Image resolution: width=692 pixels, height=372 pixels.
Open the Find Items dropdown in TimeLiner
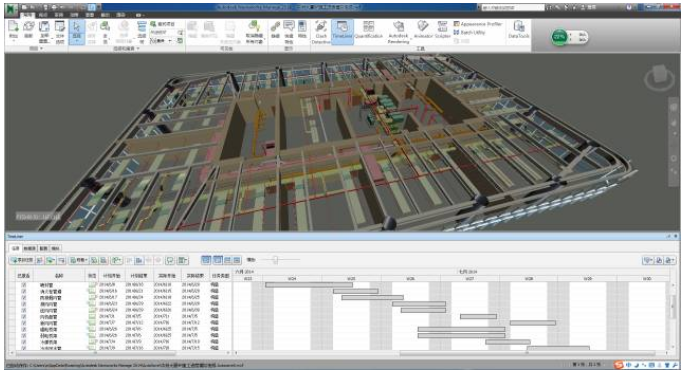pos(117,260)
